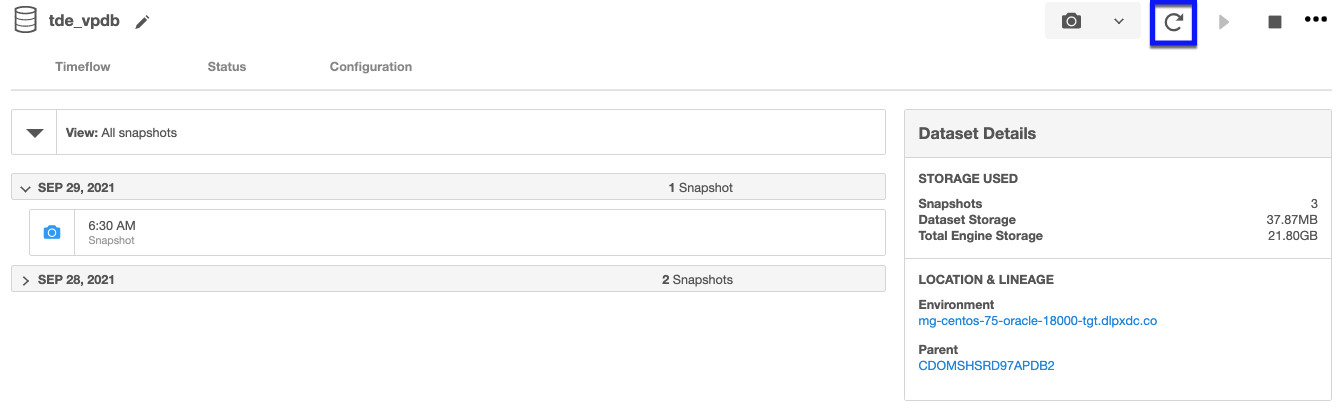Click the tde_vpdb dataset title
This screenshot has height=410, width=1343.
tap(84, 21)
